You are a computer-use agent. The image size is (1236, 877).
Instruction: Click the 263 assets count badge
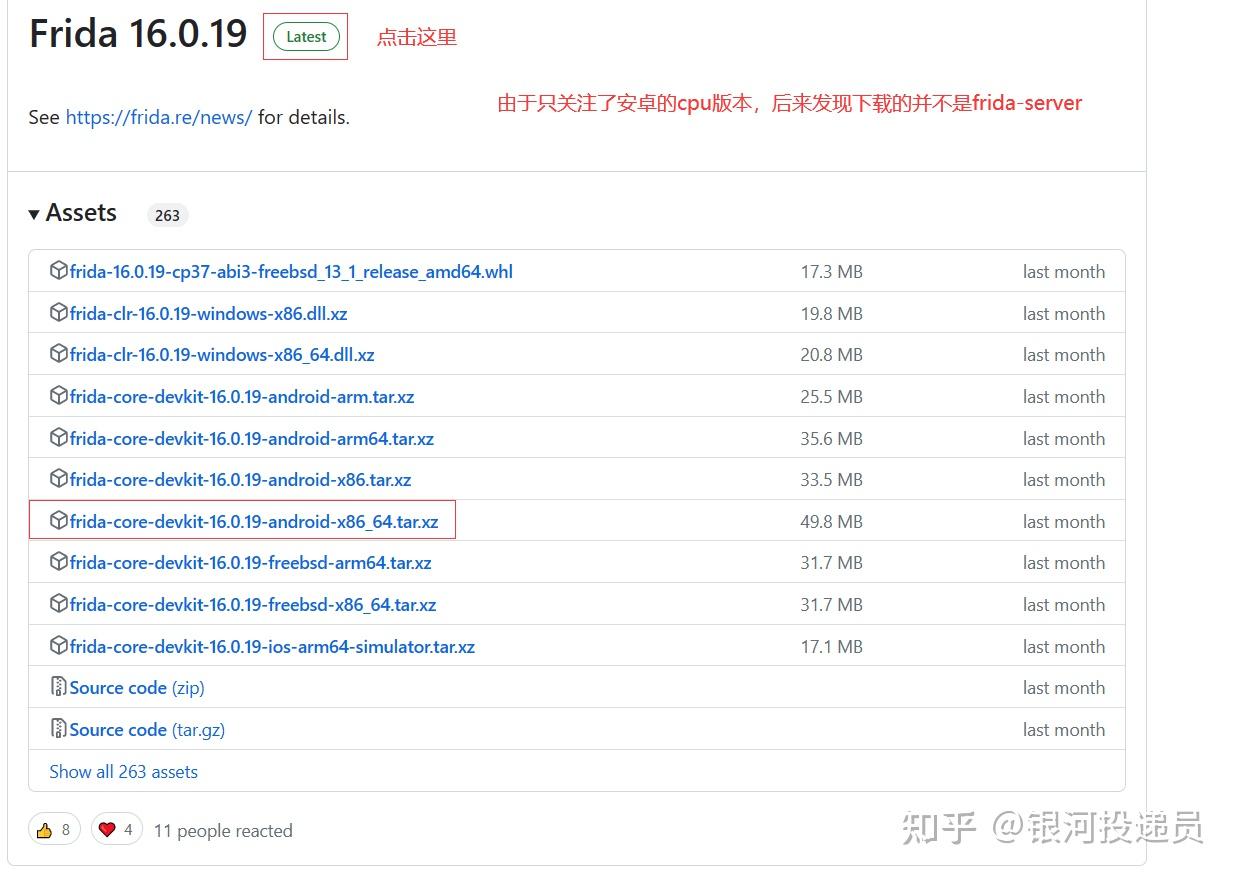point(167,215)
